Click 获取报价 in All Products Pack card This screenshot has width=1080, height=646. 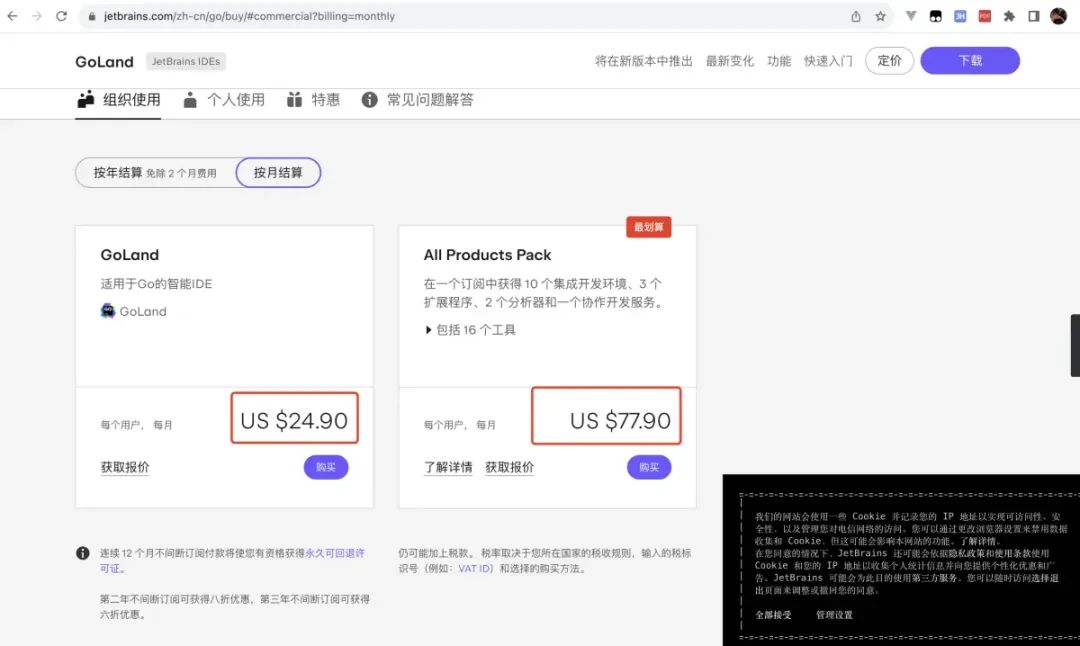click(x=509, y=467)
